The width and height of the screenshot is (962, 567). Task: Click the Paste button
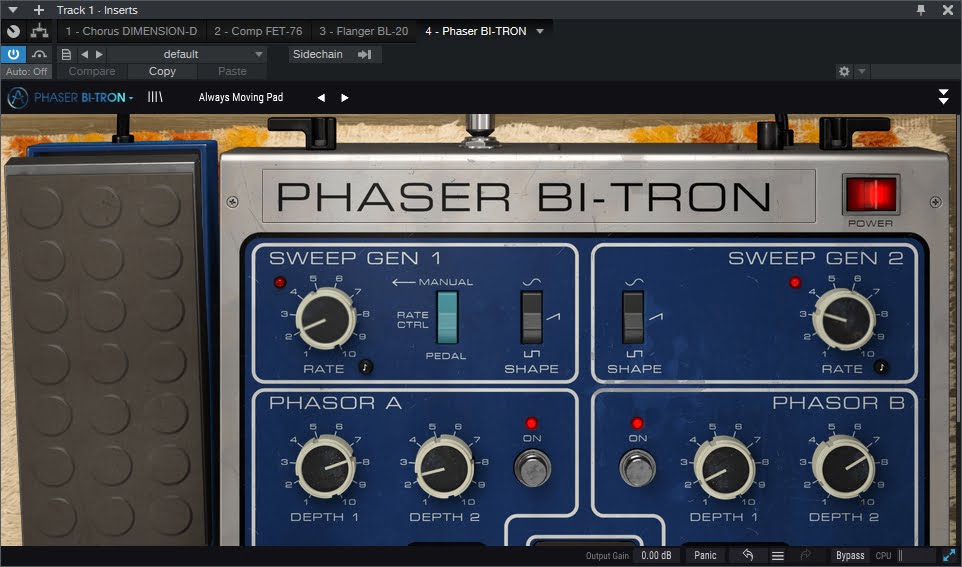point(232,71)
